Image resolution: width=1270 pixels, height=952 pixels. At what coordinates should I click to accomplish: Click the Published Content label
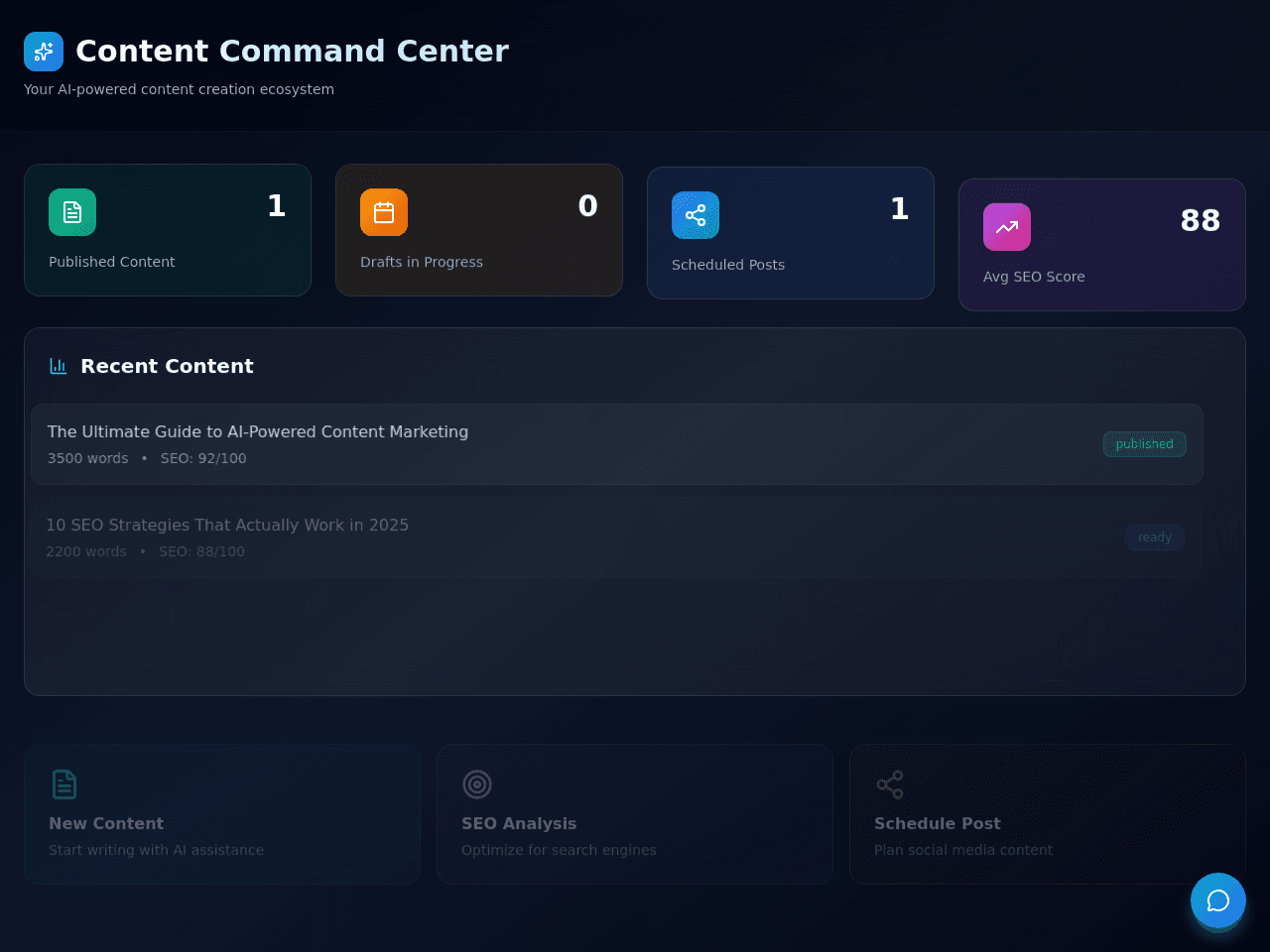pos(112,262)
